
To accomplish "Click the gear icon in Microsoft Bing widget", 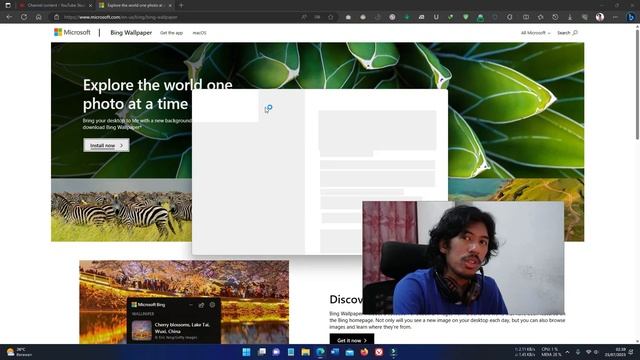I will (212, 304).
